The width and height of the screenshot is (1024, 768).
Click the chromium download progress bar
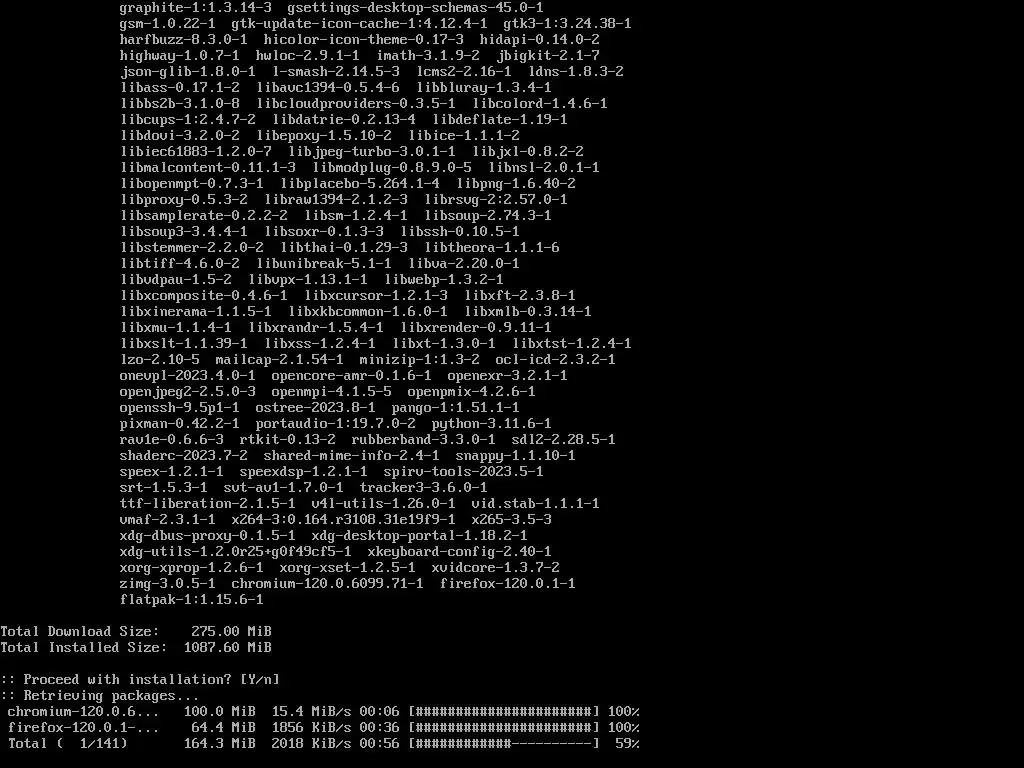tap(504, 711)
